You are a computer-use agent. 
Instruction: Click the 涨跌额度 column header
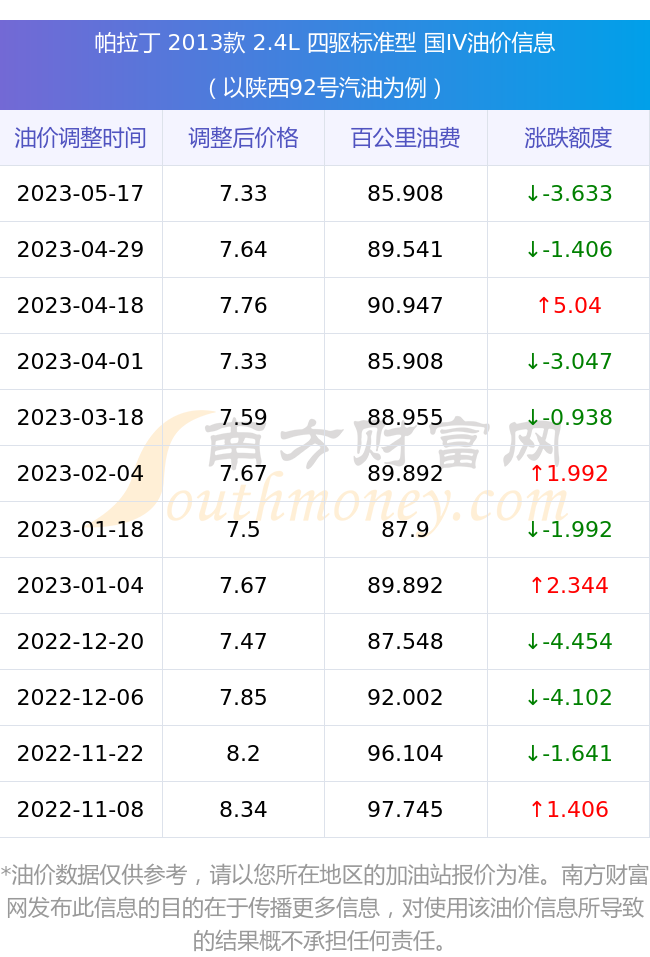point(568,138)
